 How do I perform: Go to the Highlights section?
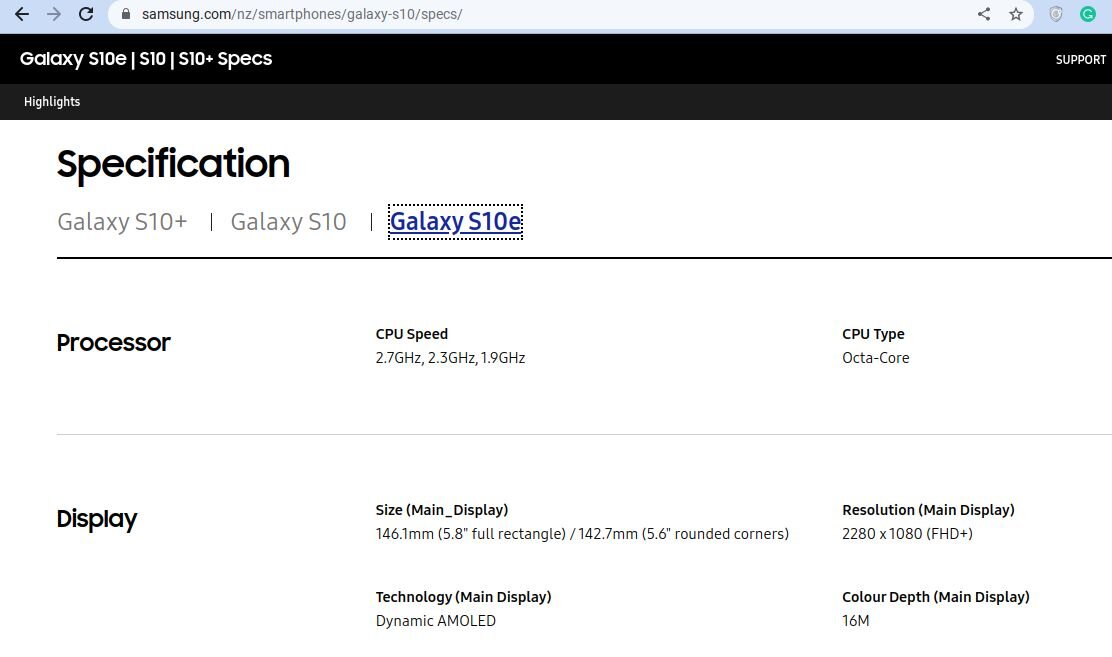pyautogui.click(x=52, y=101)
